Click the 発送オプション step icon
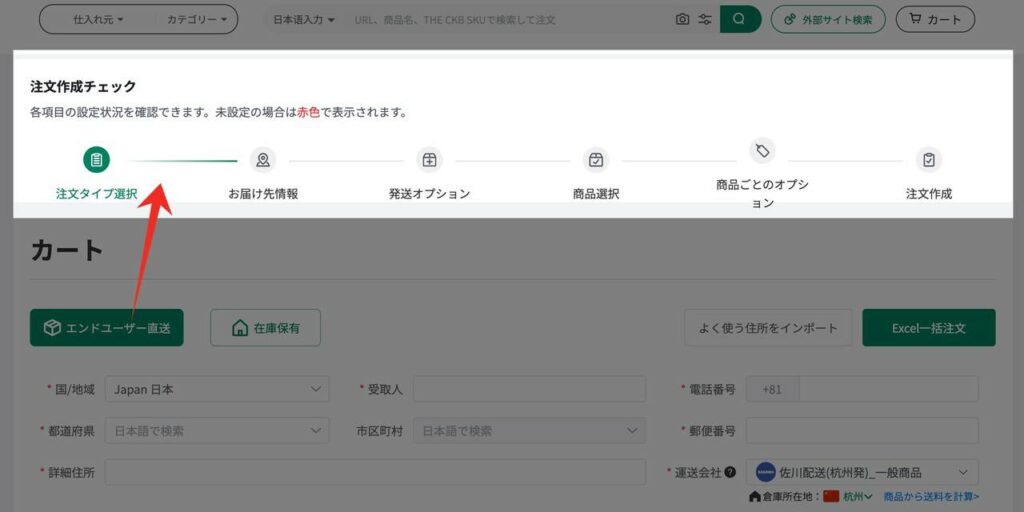The height and width of the screenshot is (512, 1024). 430,160
